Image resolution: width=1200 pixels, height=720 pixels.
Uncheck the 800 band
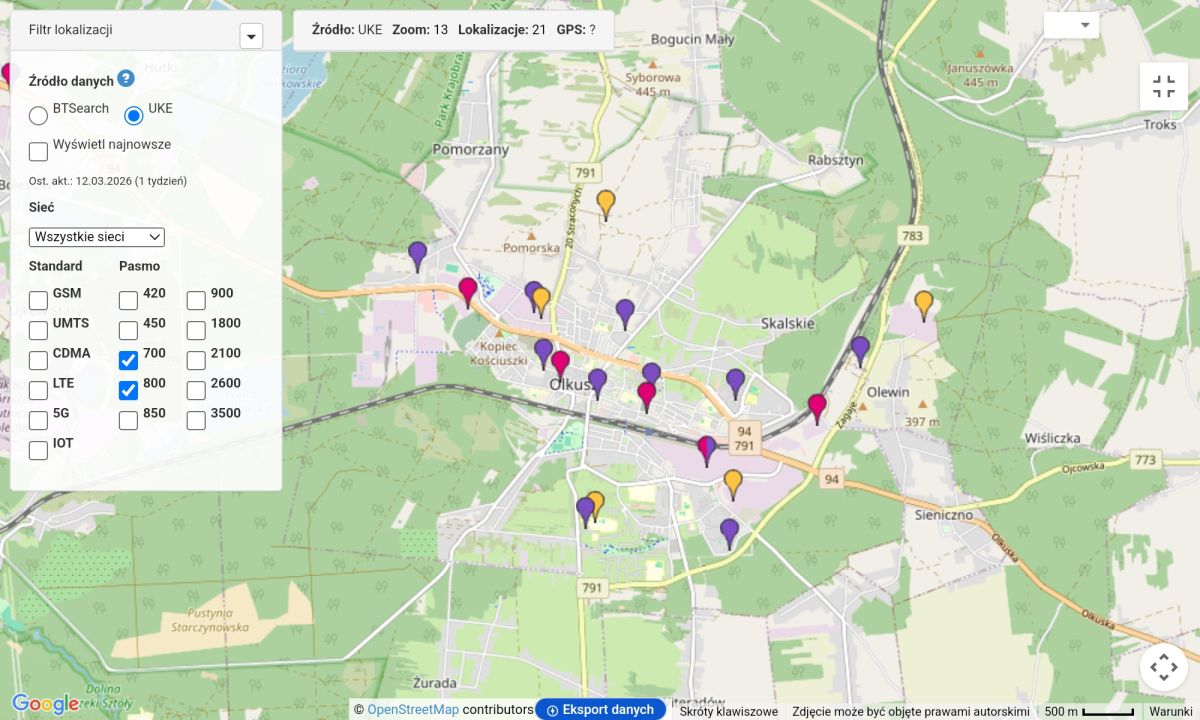click(x=128, y=390)
